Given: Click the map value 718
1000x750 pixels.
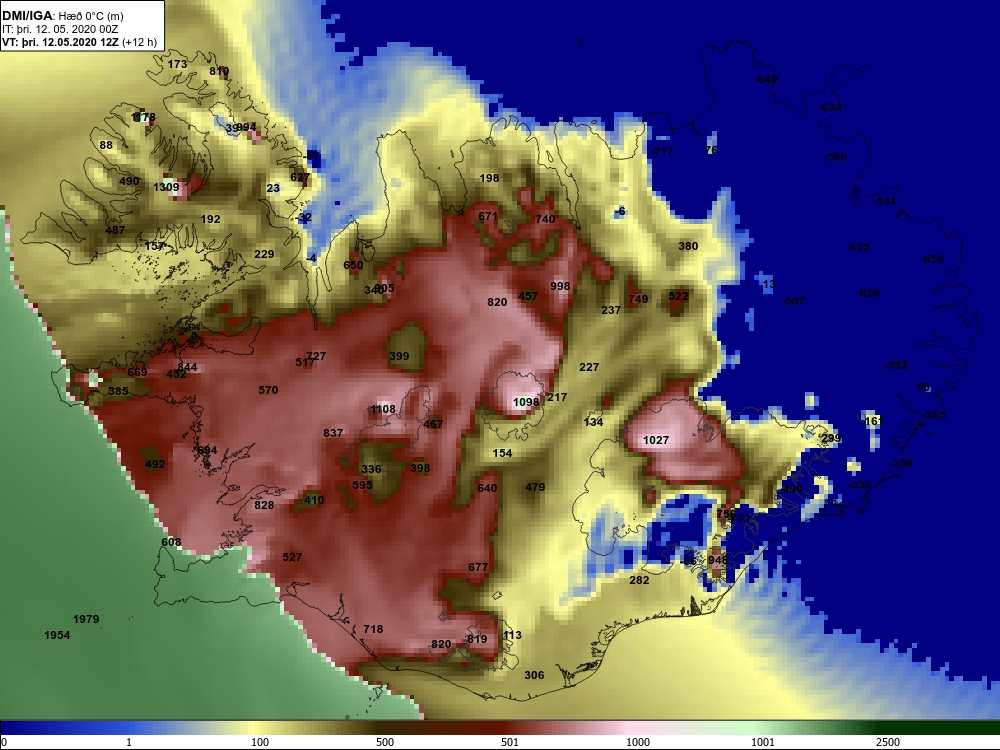Looking at the screenshot, I should coord(373,629).
